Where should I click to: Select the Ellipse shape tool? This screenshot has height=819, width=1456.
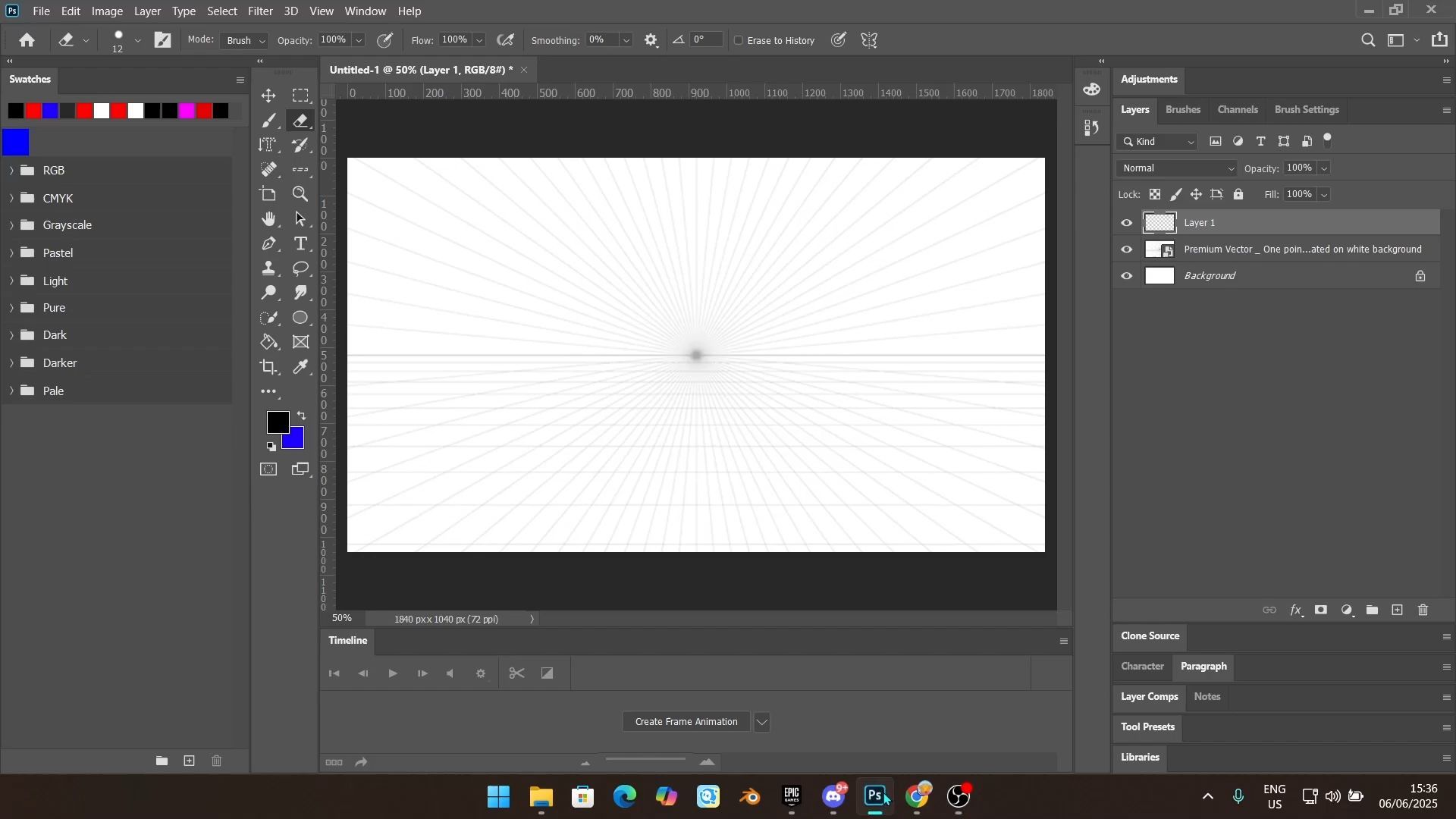(x=301, y=318)
